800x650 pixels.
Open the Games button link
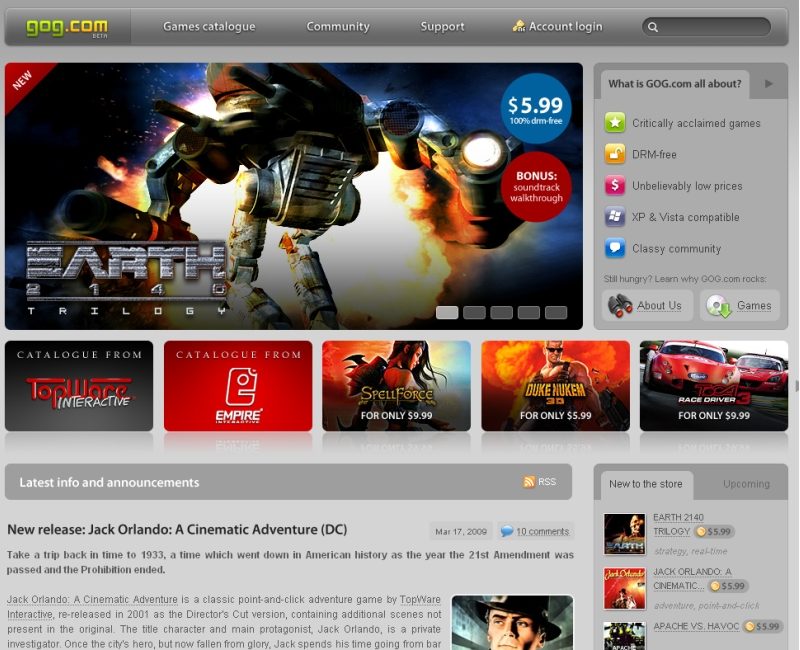click(754, 306)
